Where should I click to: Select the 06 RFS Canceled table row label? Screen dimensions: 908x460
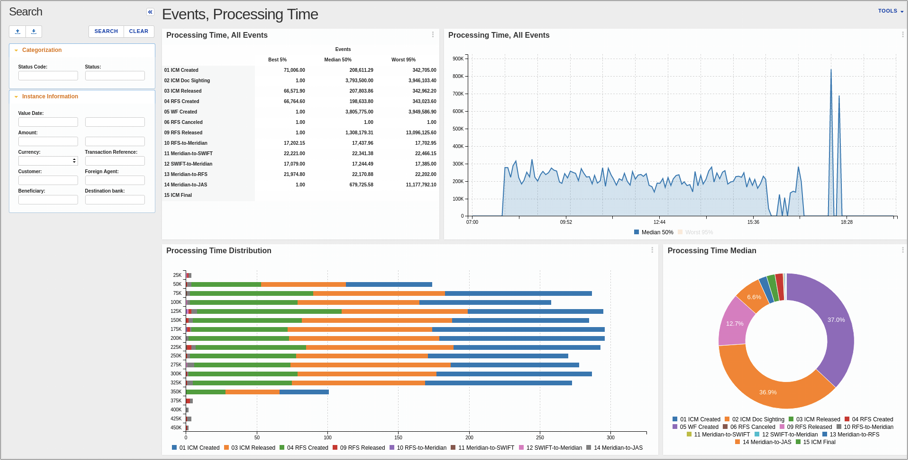tap(183, 122)
